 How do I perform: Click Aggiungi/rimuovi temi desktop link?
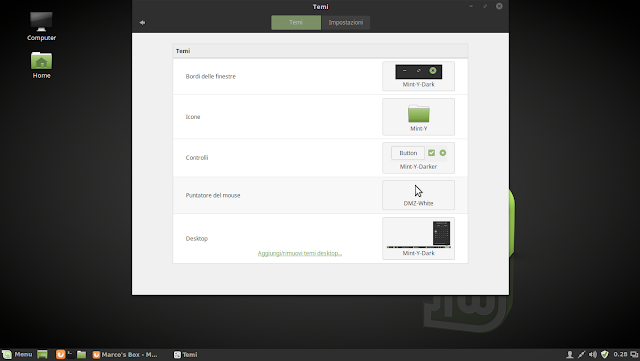300,253
